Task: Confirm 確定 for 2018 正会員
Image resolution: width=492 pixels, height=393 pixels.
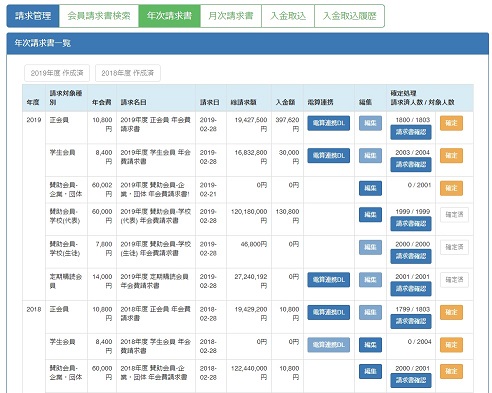Action: click(x=451, y=312)
